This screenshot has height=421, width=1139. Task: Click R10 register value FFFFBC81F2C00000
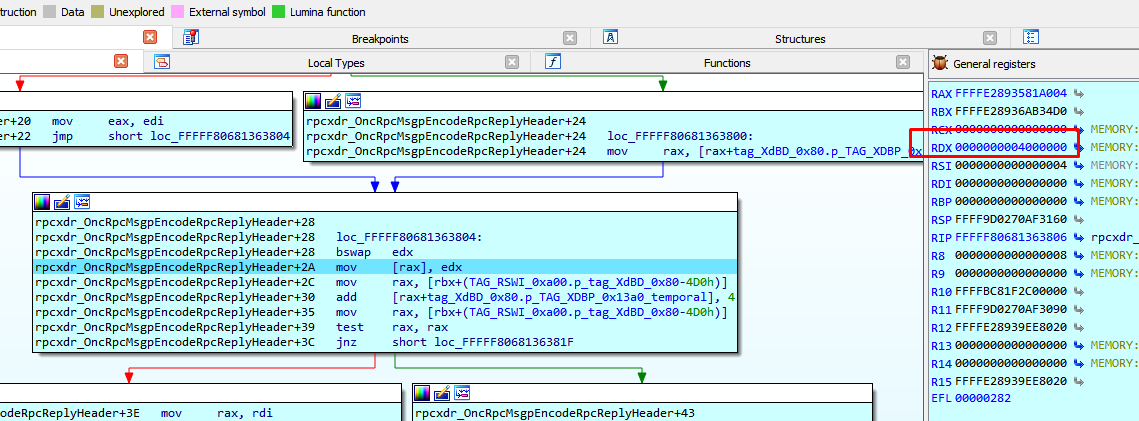point(1013,291)
